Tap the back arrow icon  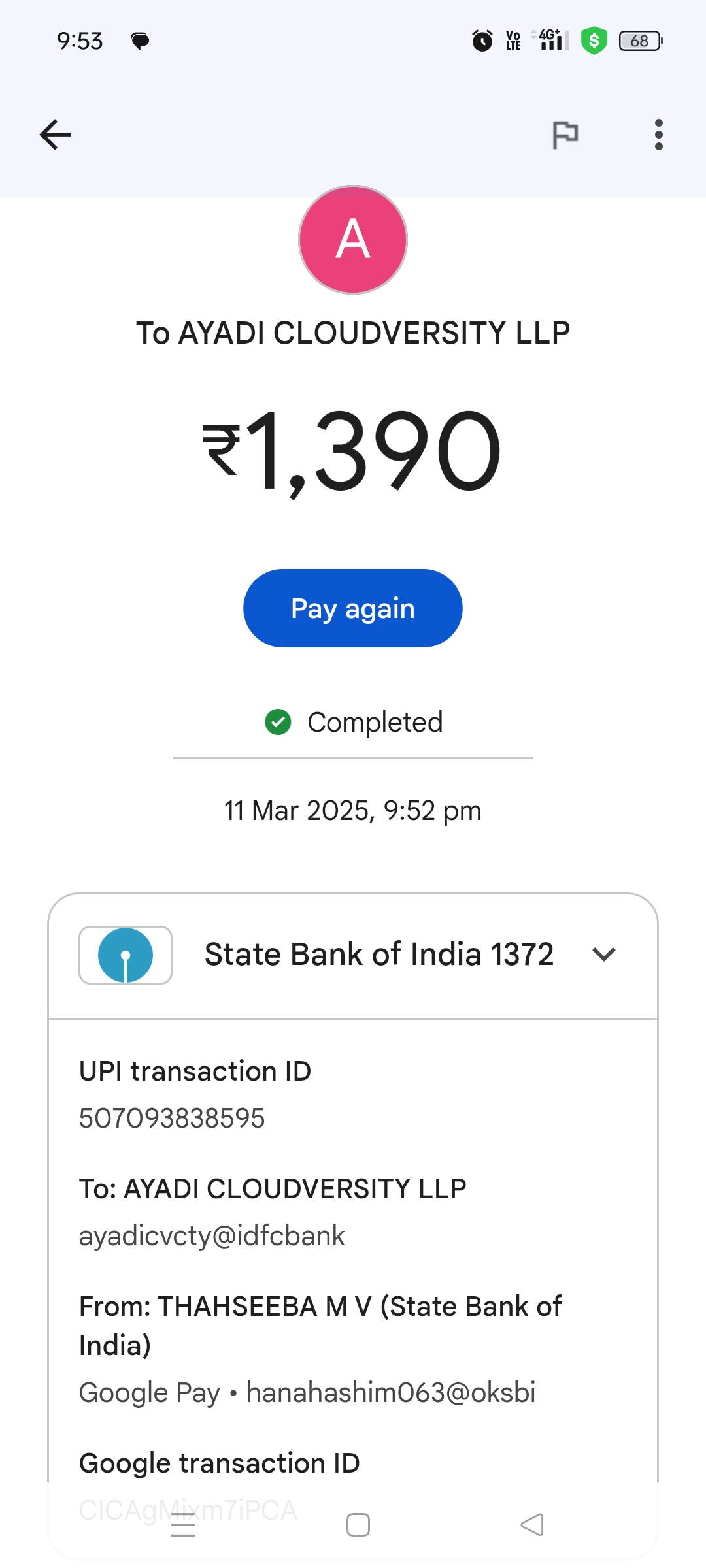click(55, 135)
